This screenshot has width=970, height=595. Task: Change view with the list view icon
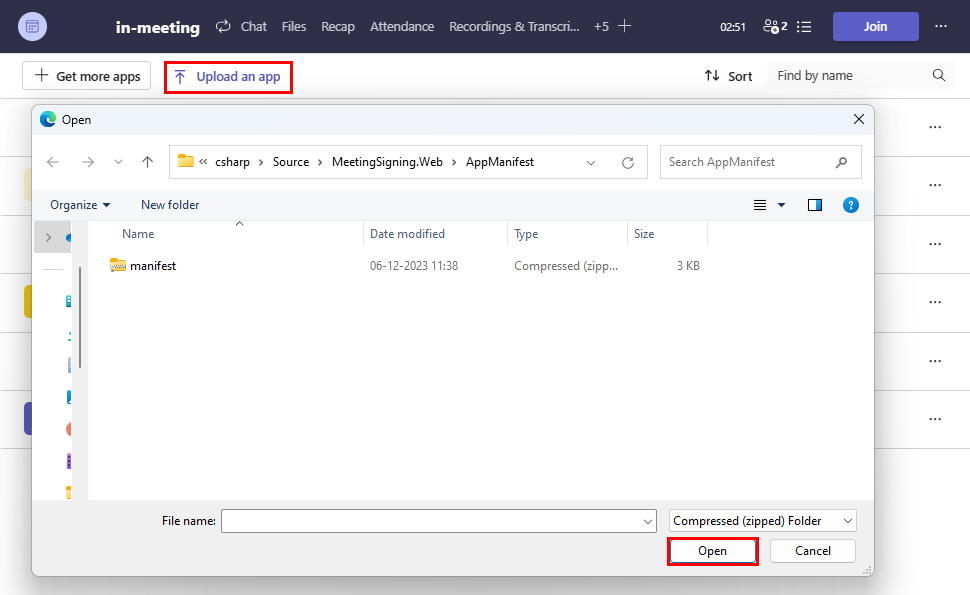click(x=760, y=205)
